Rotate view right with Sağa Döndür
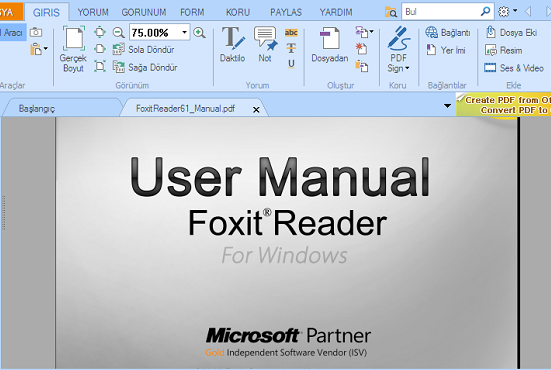 point(145,67)
